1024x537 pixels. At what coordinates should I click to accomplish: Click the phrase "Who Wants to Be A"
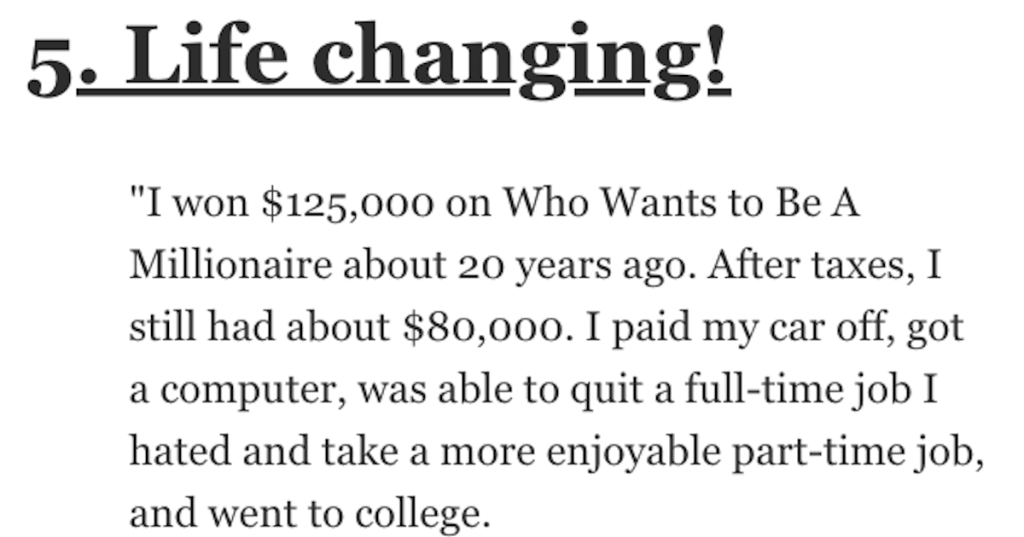point(680,202)
